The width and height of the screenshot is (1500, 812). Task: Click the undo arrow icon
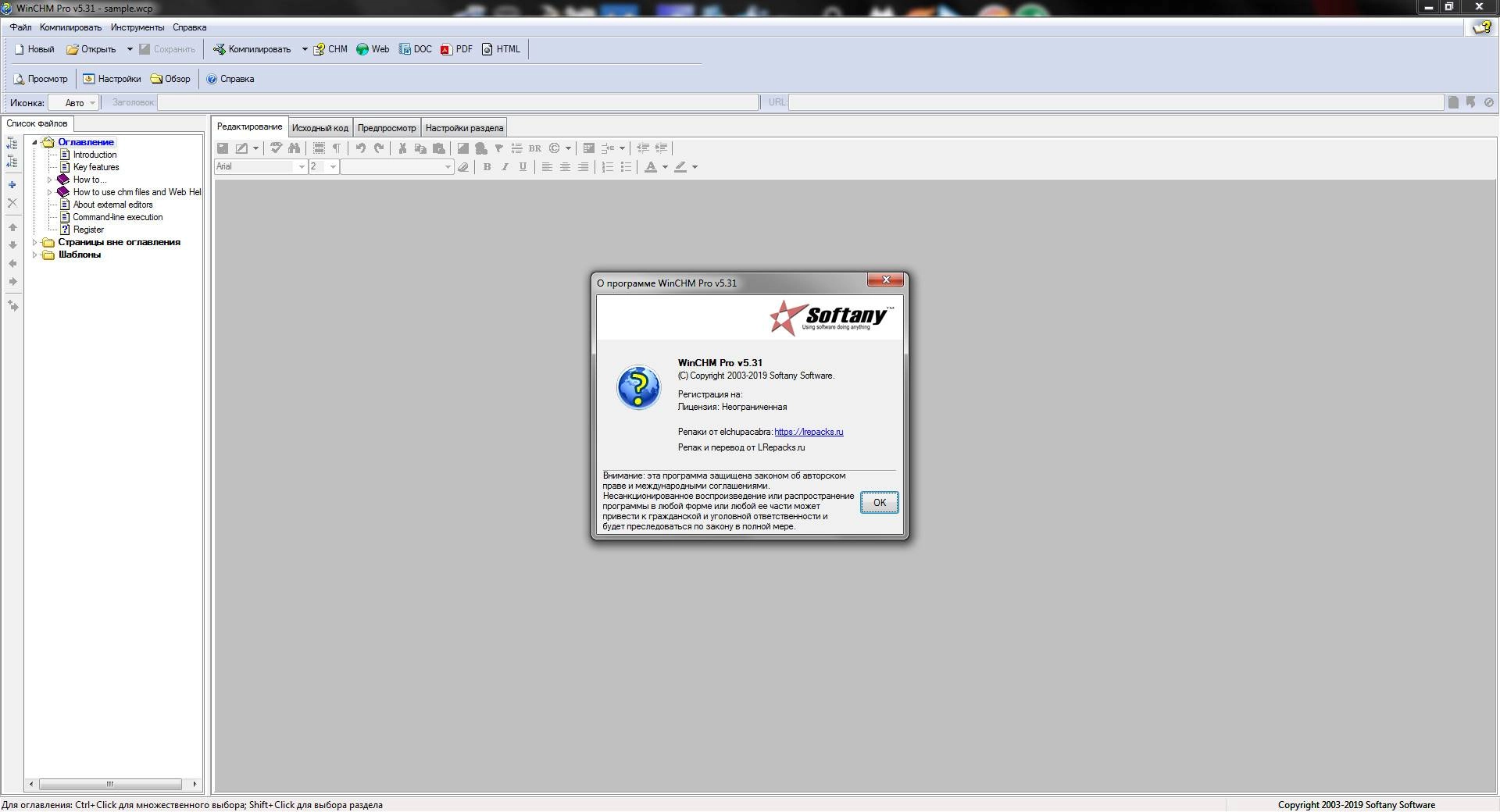[x=361, y=148]
